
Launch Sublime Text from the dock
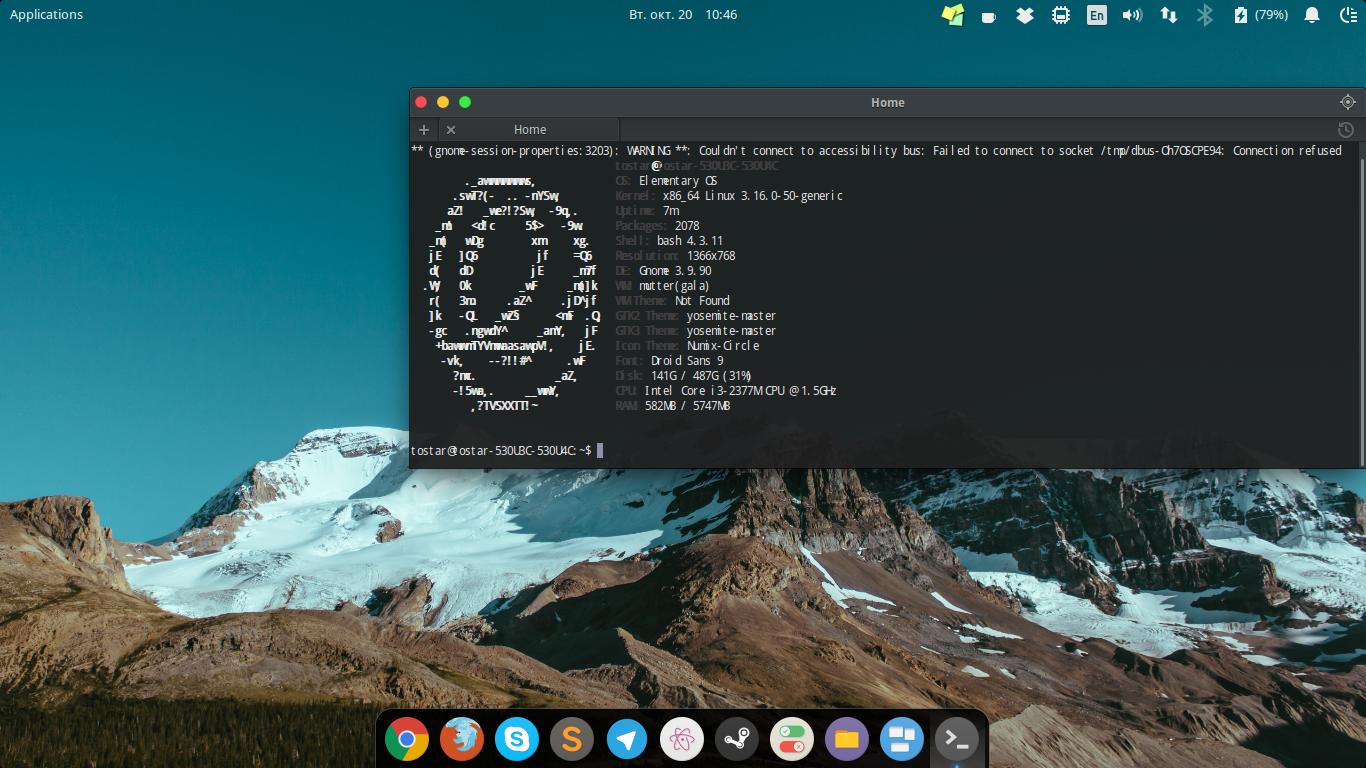(x=572, y=740)
